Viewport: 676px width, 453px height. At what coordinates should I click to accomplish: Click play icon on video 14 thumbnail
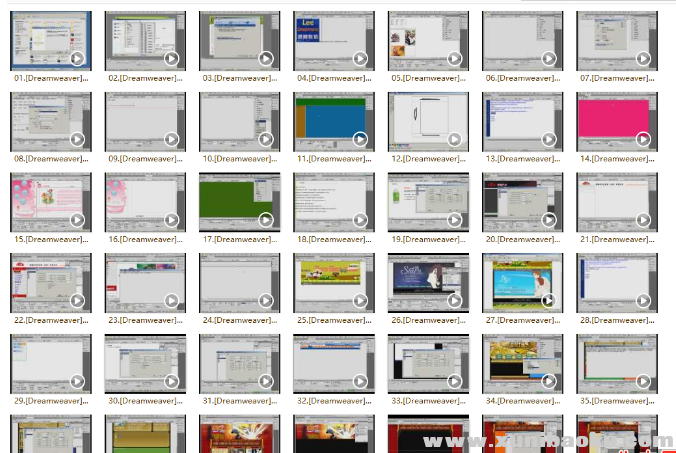(x=643, y=140)
